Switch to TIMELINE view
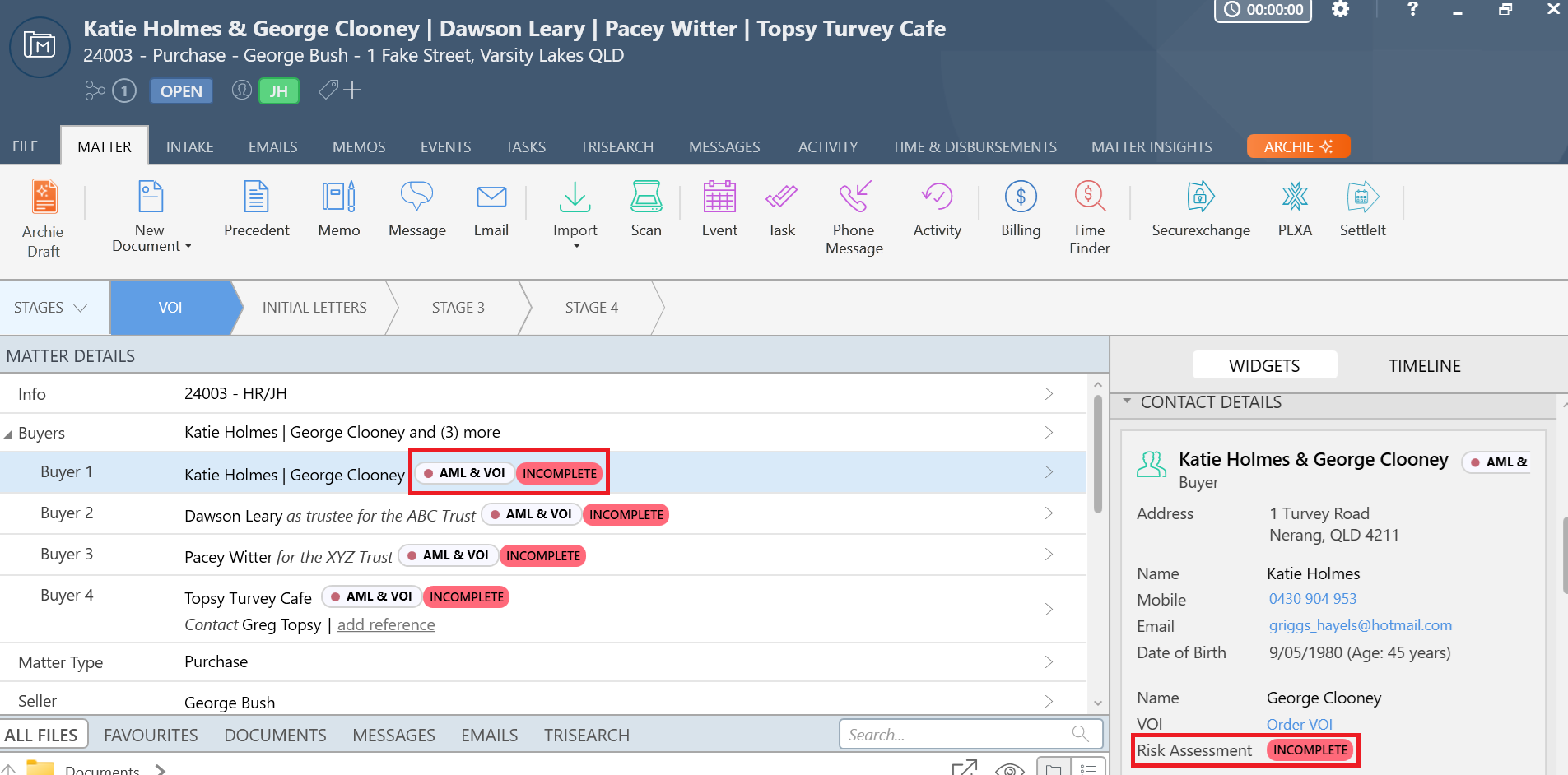Screen dimensions: 1568x775 (x=1425, y=365)
